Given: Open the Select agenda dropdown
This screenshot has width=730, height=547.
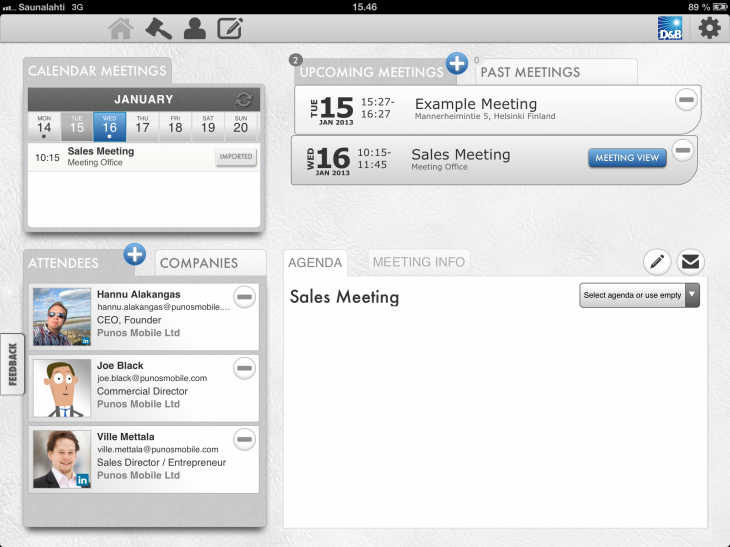Looking at the screenshot, I should point(639,295).
